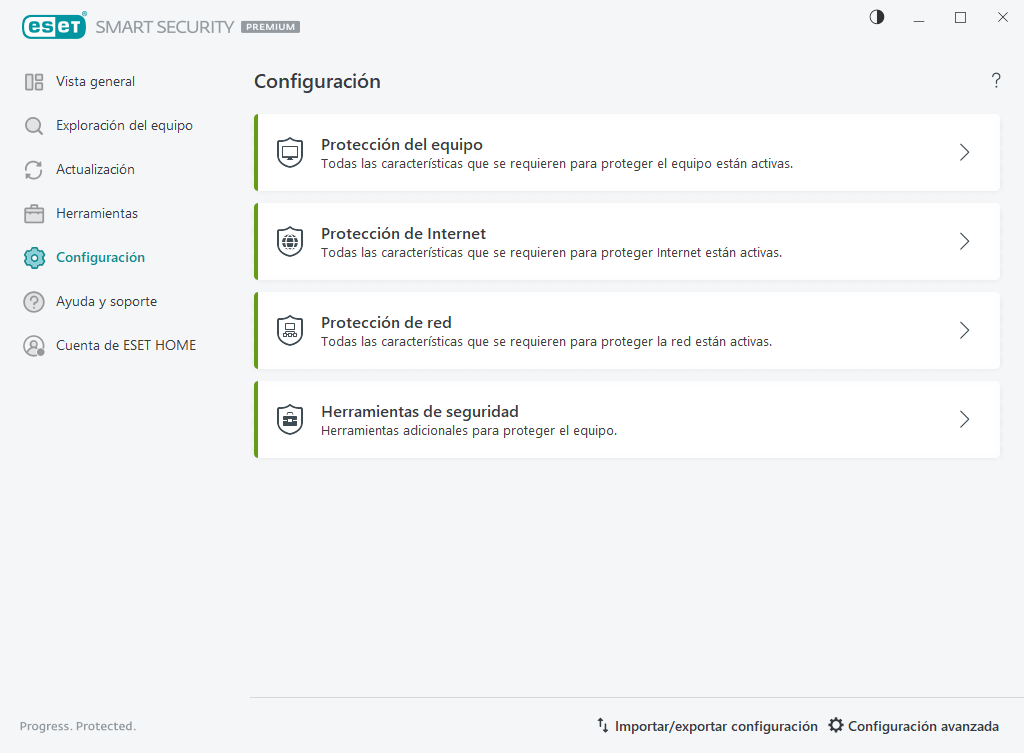Click the Ayuda y soporte question icon
The height and width of the screenshot is (753, 1024).
(x=34, y=302)
